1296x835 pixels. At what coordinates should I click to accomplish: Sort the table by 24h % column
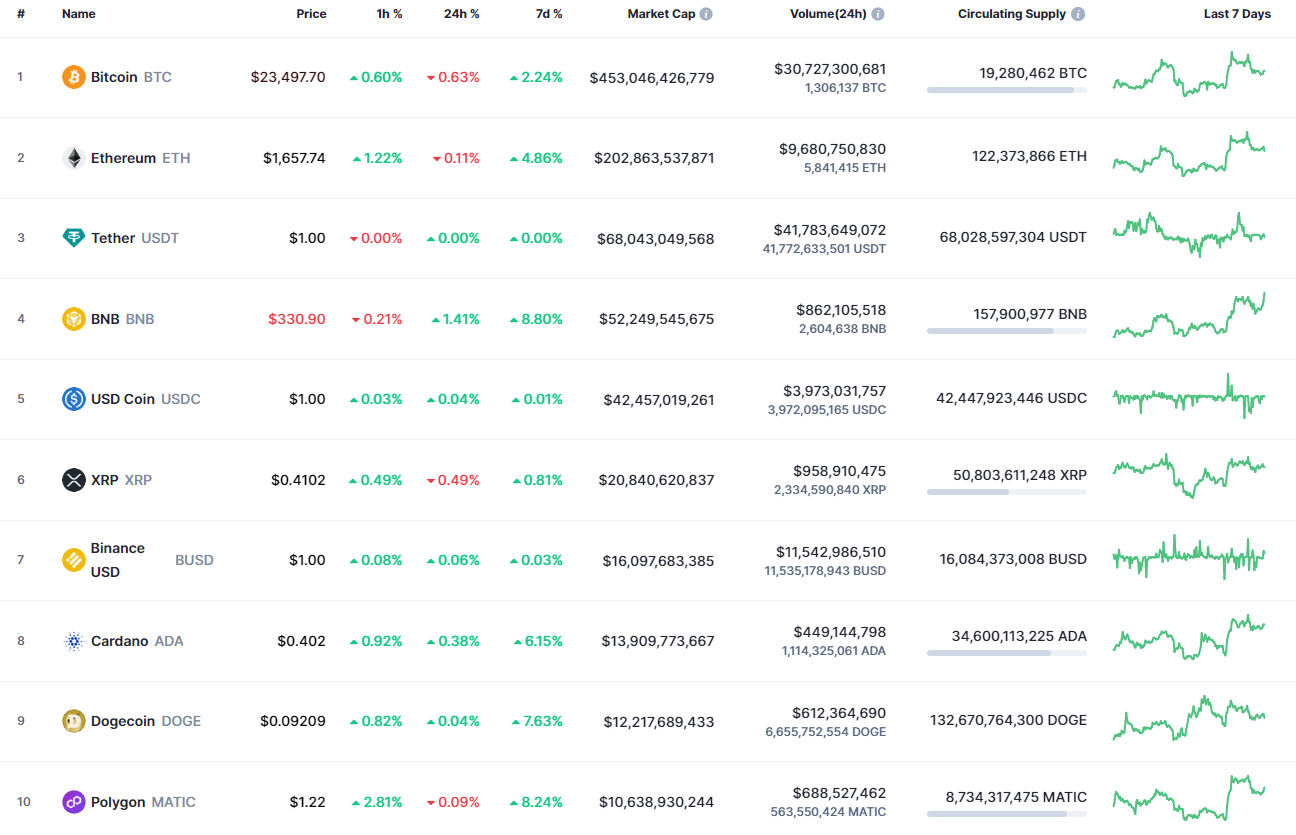461,13
